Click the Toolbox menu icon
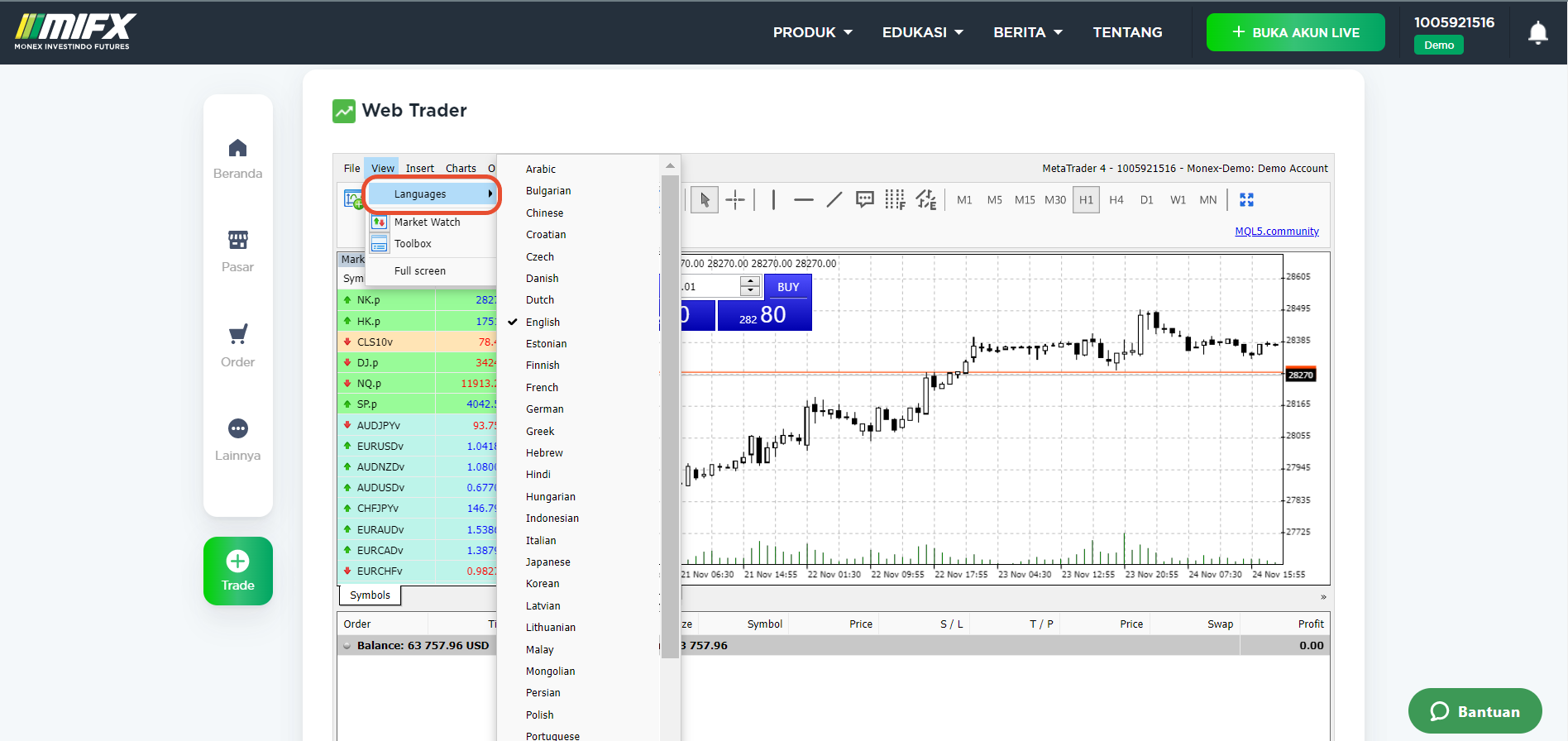Viewport: 1568px width, 741px height. click(379, 243)
